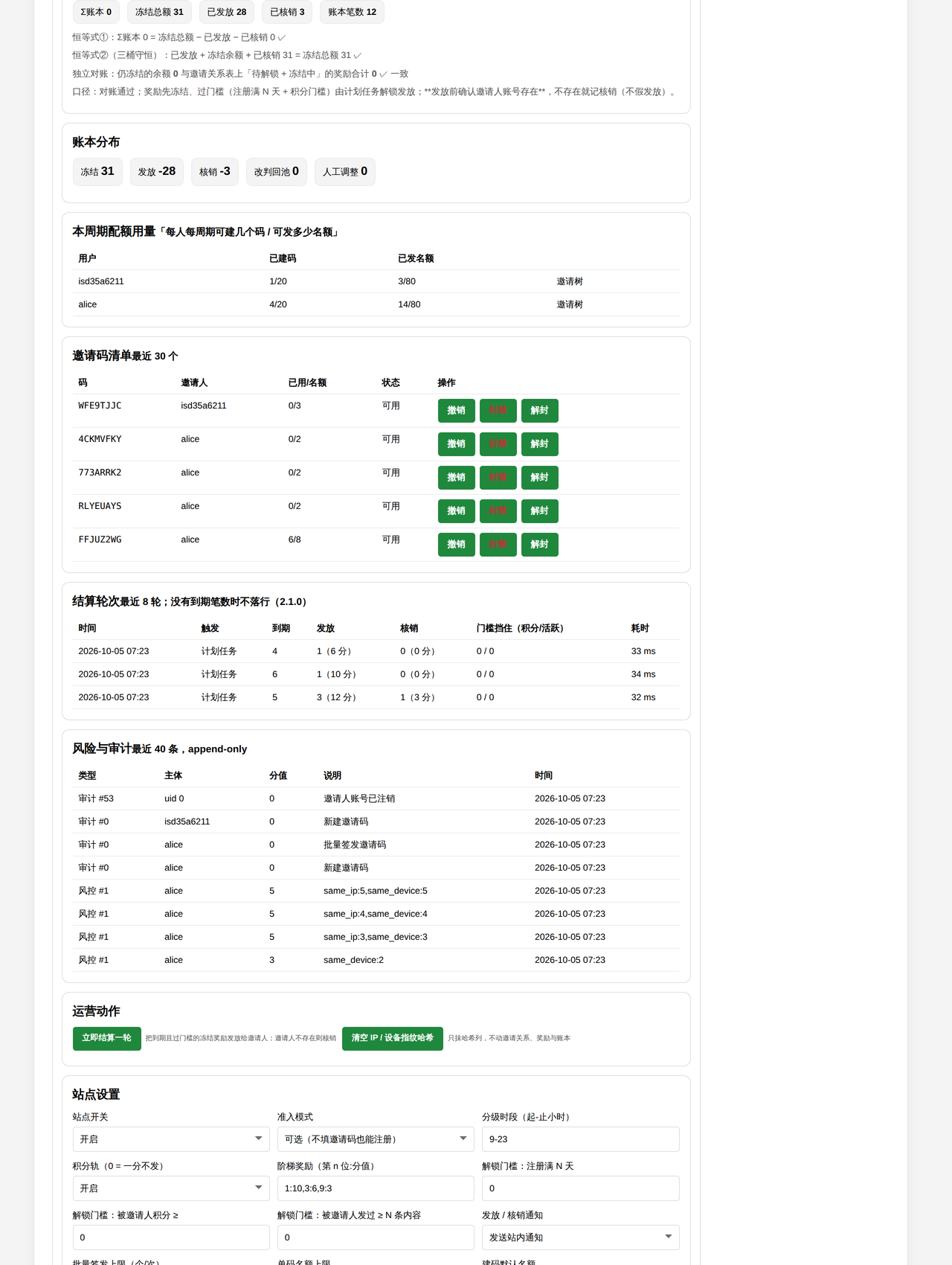Click 封禁 for code WFE9TJJC
Screen dimensions: 952x1265
[498, 410]
